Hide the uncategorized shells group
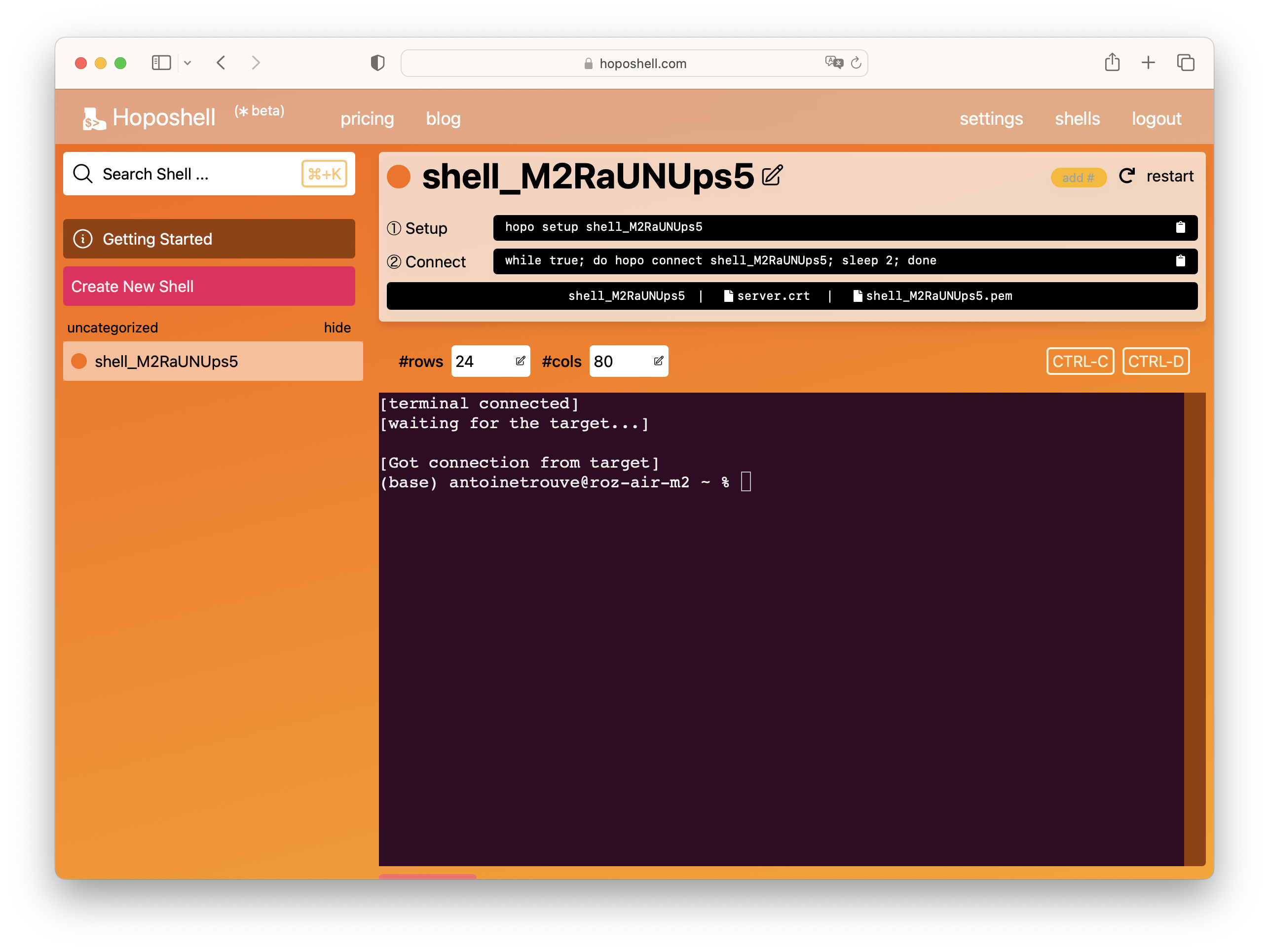The width and height of the screenshot is (1269, 952). 337,328
